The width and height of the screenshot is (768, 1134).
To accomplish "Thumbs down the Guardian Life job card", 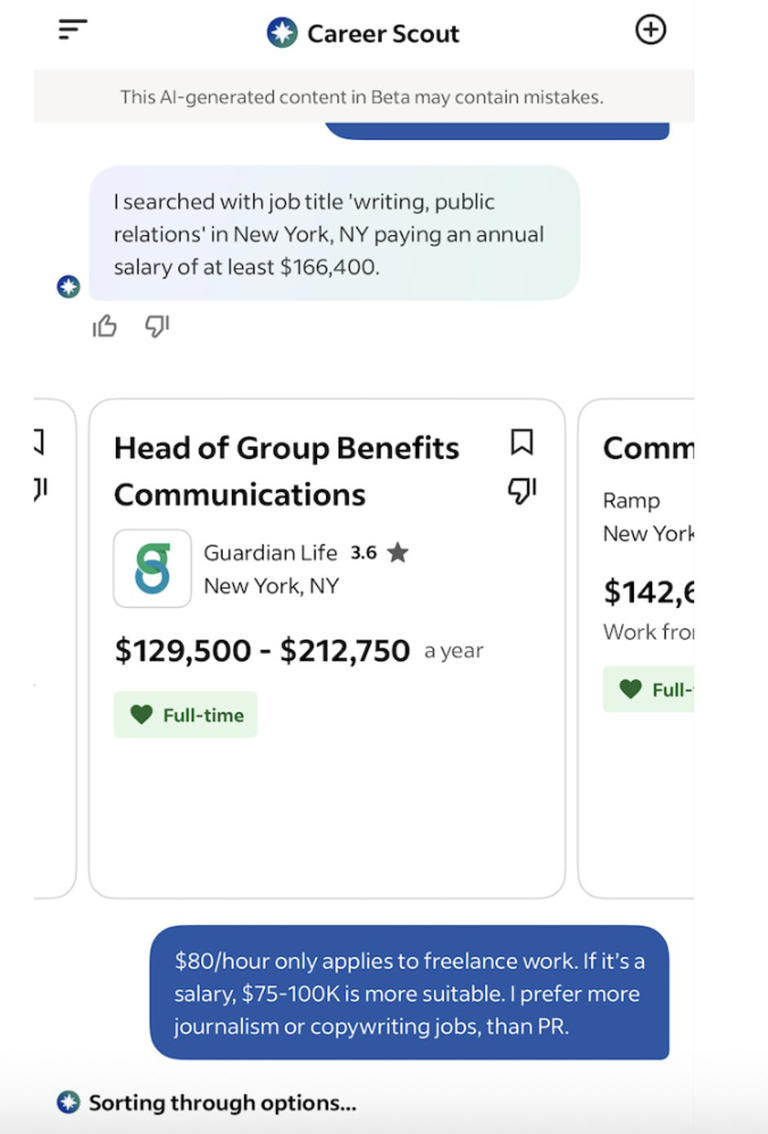I will 521,489.
